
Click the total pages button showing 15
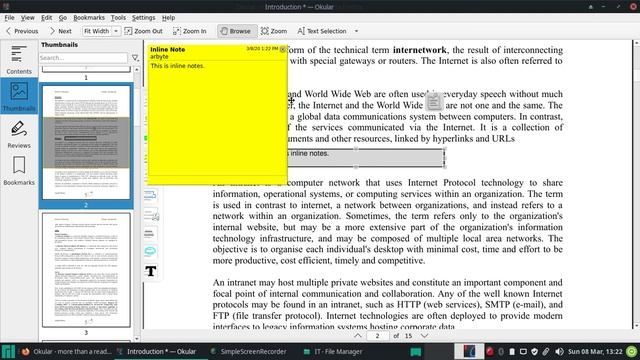tap(409, 336)
